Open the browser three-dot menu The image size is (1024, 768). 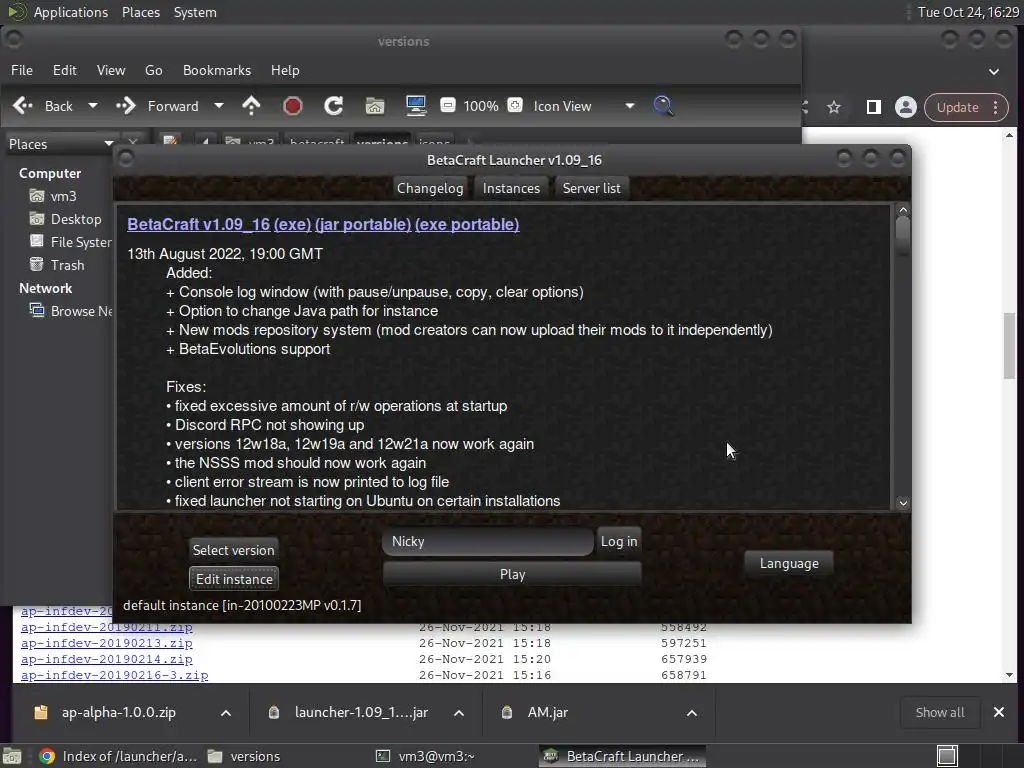(x=996, y=107)
